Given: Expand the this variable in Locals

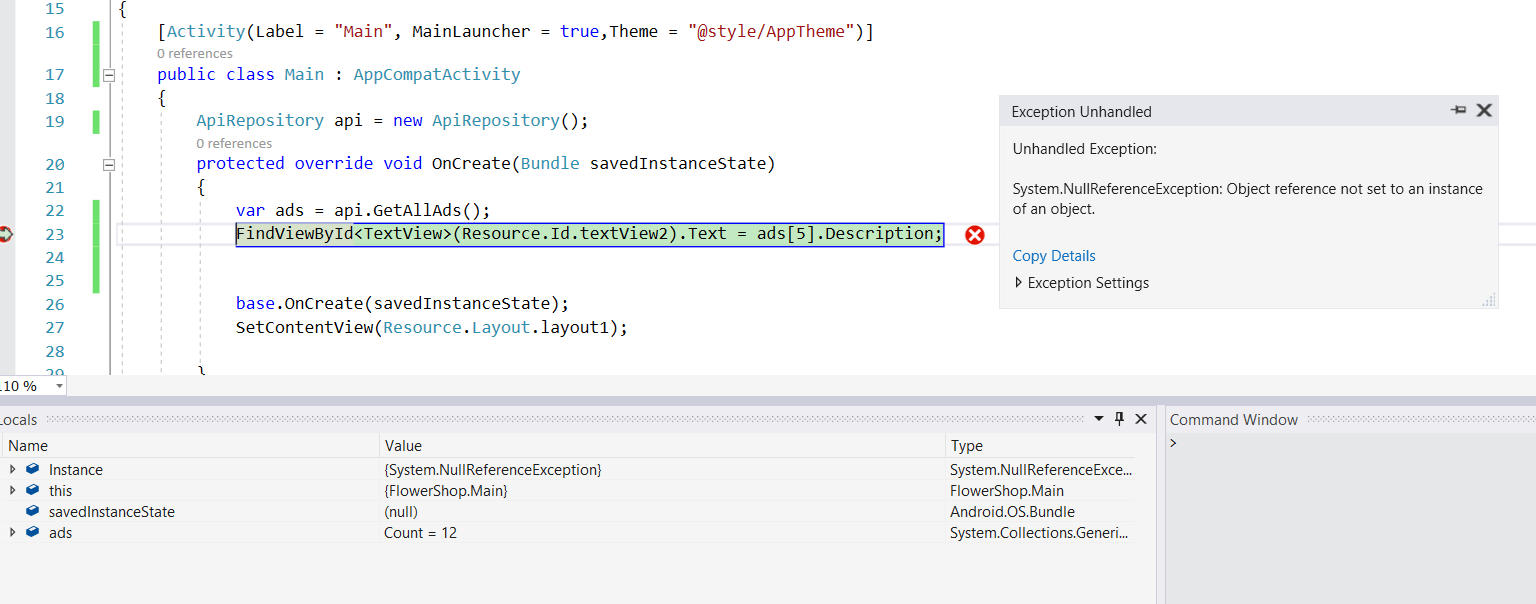Looking at the screenshot, I should click(12, 491).
